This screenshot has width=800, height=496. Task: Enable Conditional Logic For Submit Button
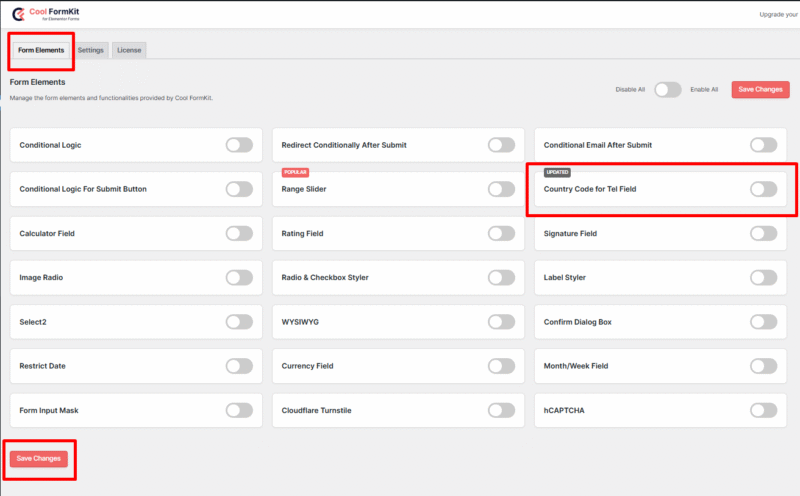(239, 189)
